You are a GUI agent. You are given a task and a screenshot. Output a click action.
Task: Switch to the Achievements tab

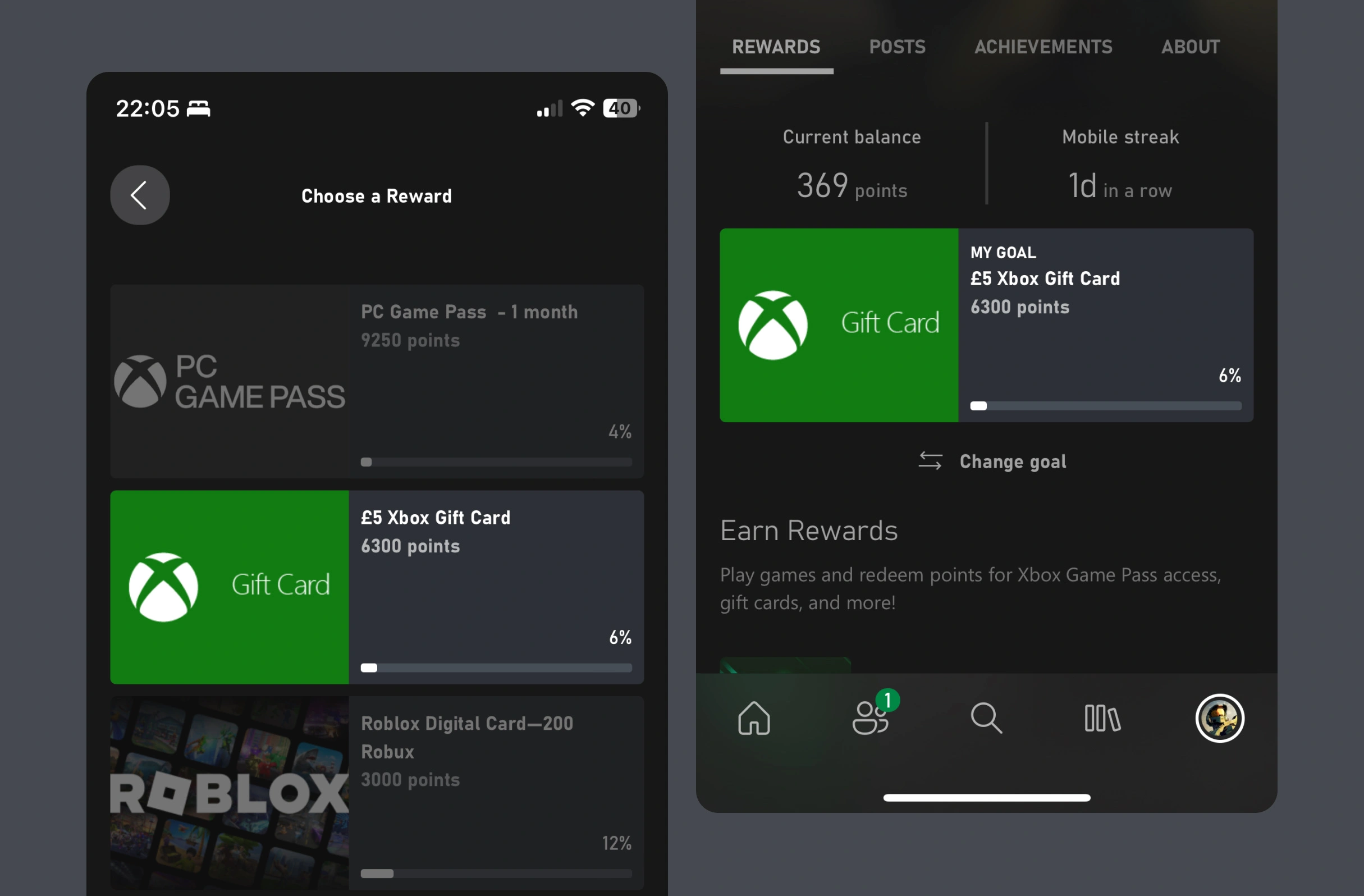pos(1043,47)
